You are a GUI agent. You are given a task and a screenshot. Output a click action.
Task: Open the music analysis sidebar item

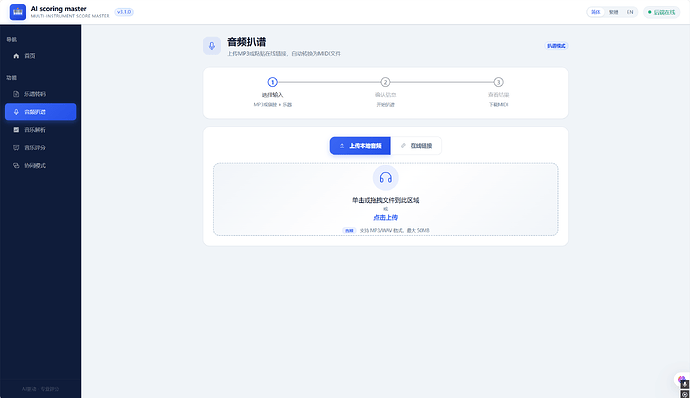(40, 130)
